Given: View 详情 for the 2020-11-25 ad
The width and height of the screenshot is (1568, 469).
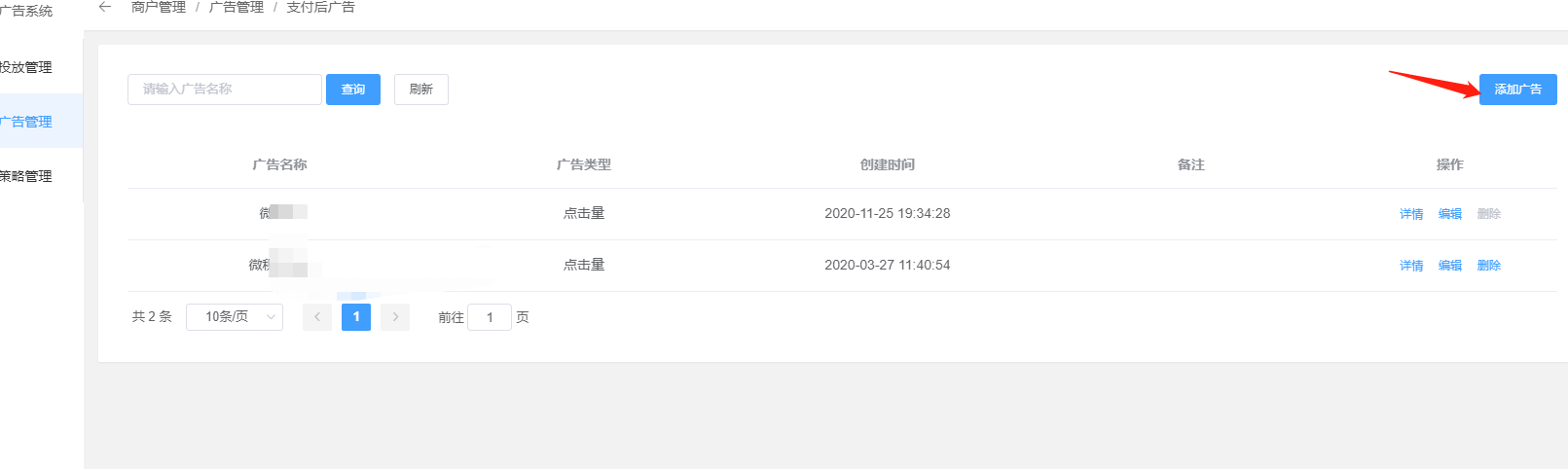Looking at the screenshot, I should (1411, 214).
